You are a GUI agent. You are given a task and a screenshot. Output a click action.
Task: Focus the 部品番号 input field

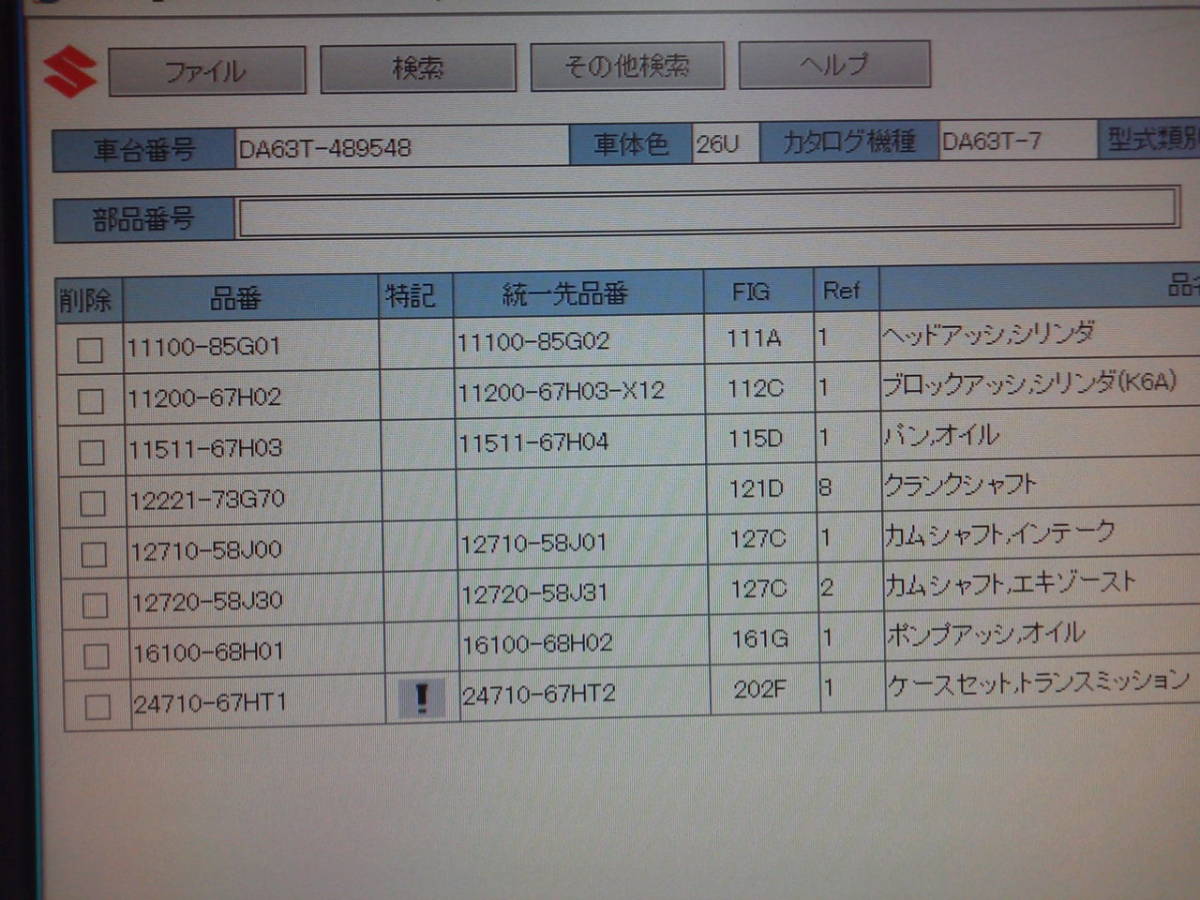pos(708,211)
